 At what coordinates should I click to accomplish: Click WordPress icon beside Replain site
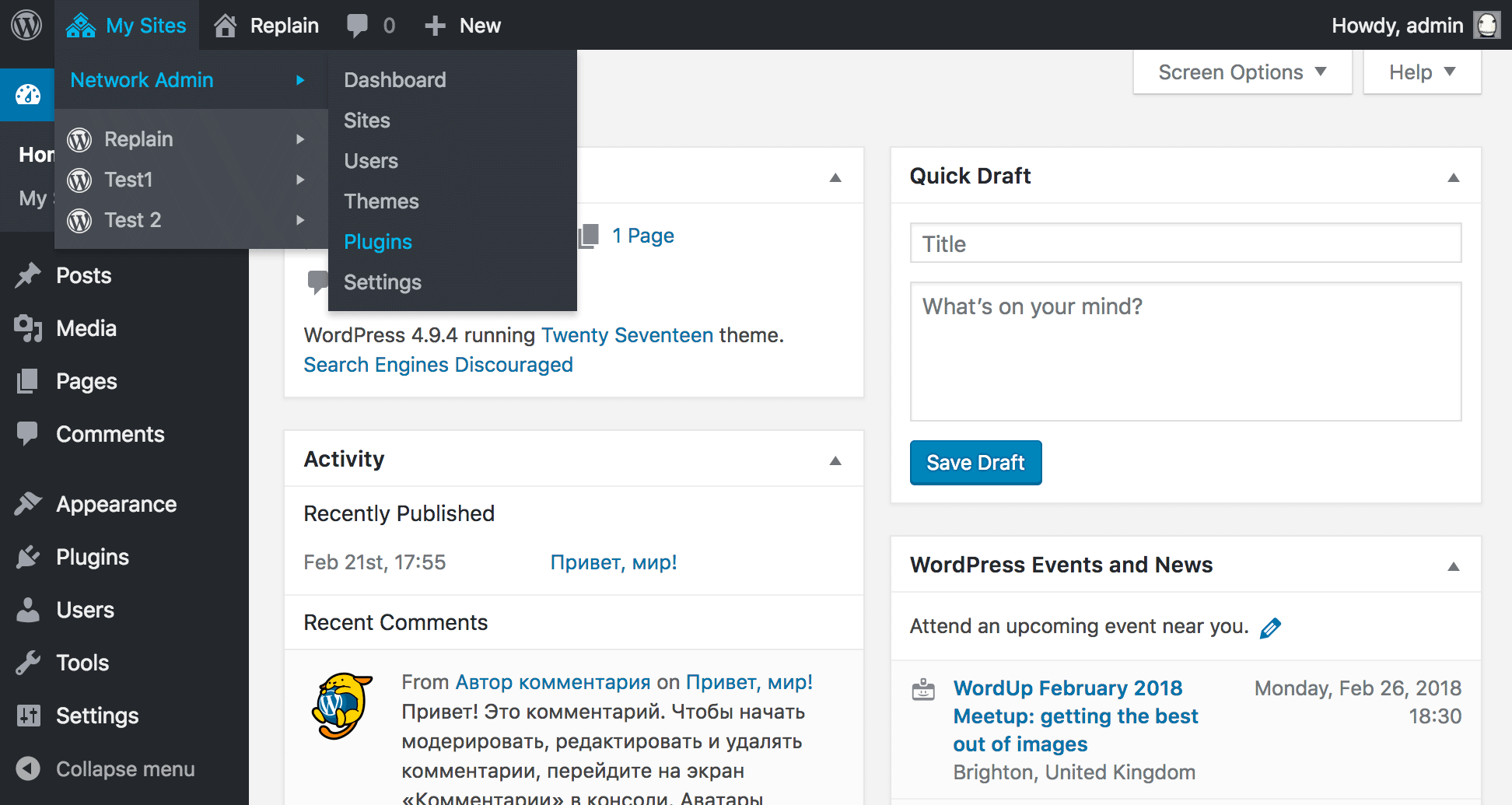[79, 139]
